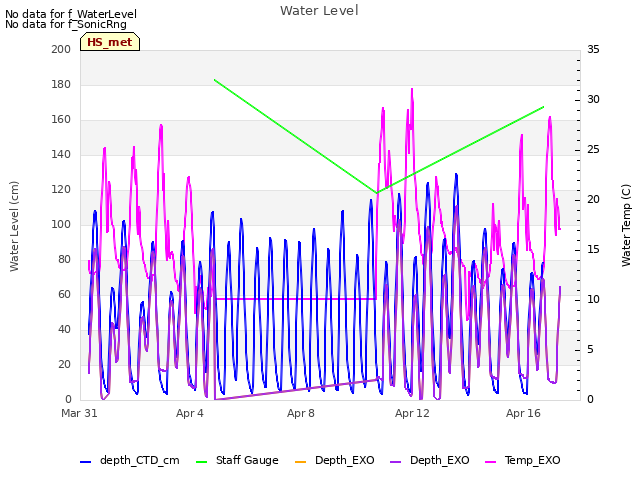Image resolution: width=640 pixels, height=480 pixels.
Task: Click the Water Level chart title
Action: tap(319, 11)
